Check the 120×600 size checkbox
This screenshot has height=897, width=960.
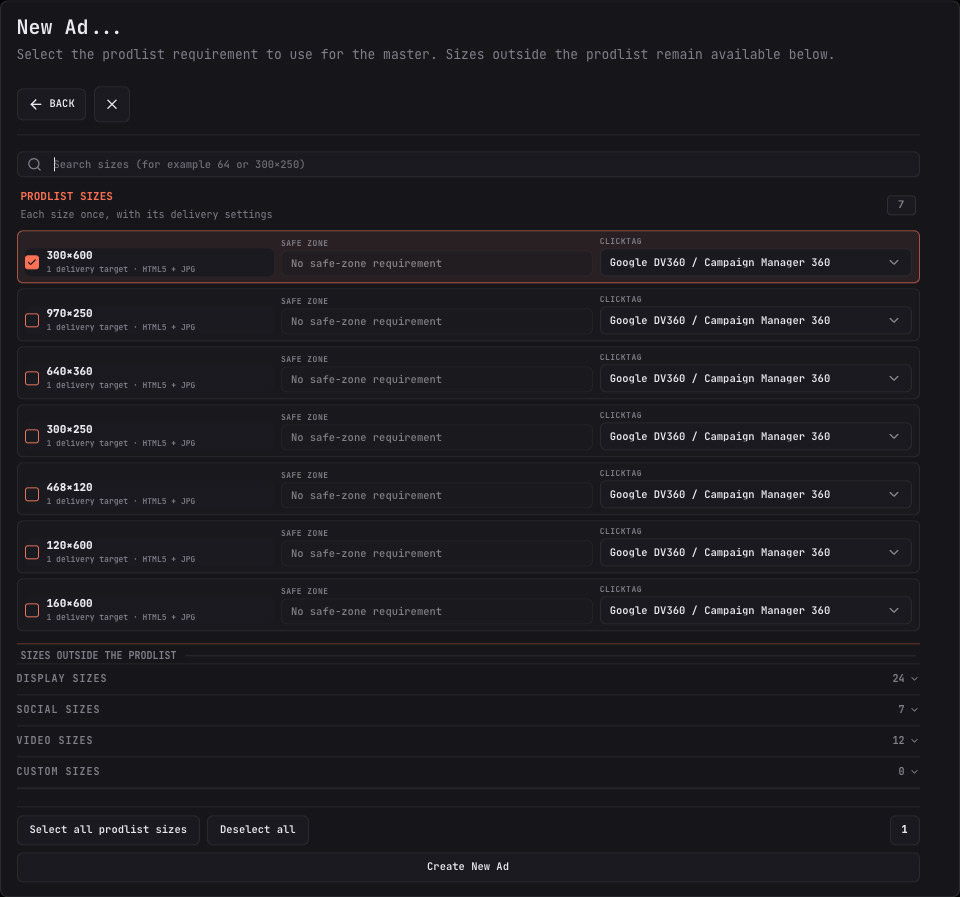[x=32, y=552]
